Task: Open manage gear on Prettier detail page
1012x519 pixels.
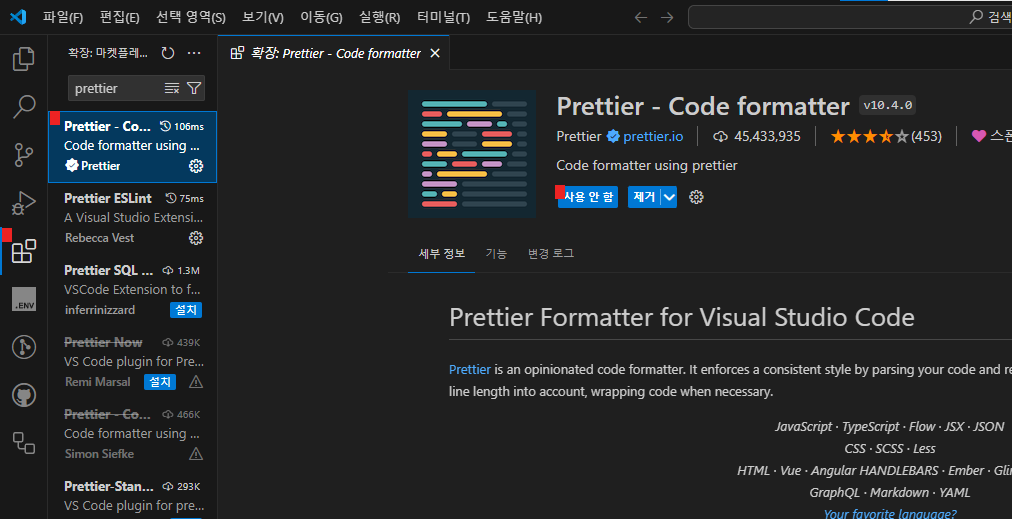Action: coord(696,197)
